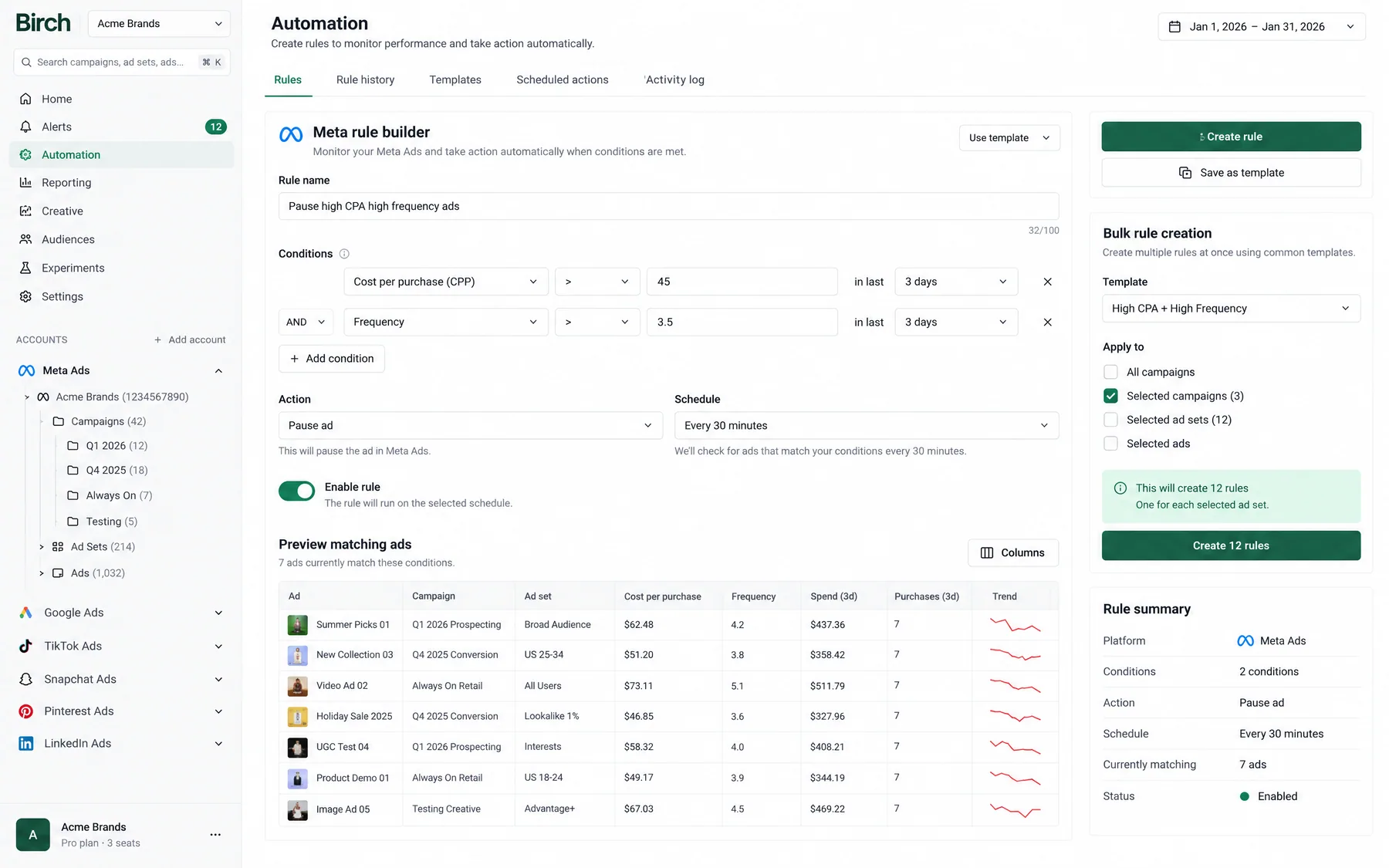Open the Experiments flask icon
1389x868 pixels.
click(25, 268)
